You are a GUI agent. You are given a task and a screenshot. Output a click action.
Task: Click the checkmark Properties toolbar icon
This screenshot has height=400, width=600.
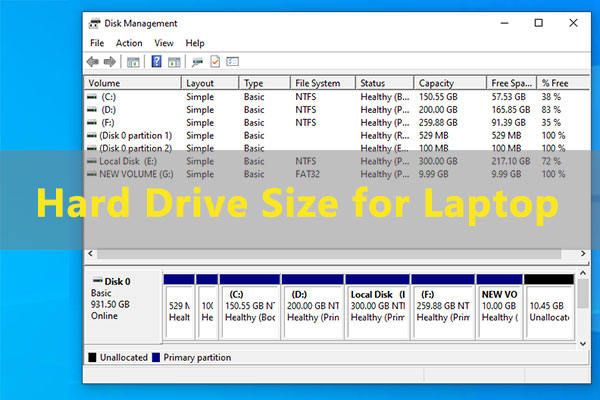pyautogui.click(x=215, y=62)
